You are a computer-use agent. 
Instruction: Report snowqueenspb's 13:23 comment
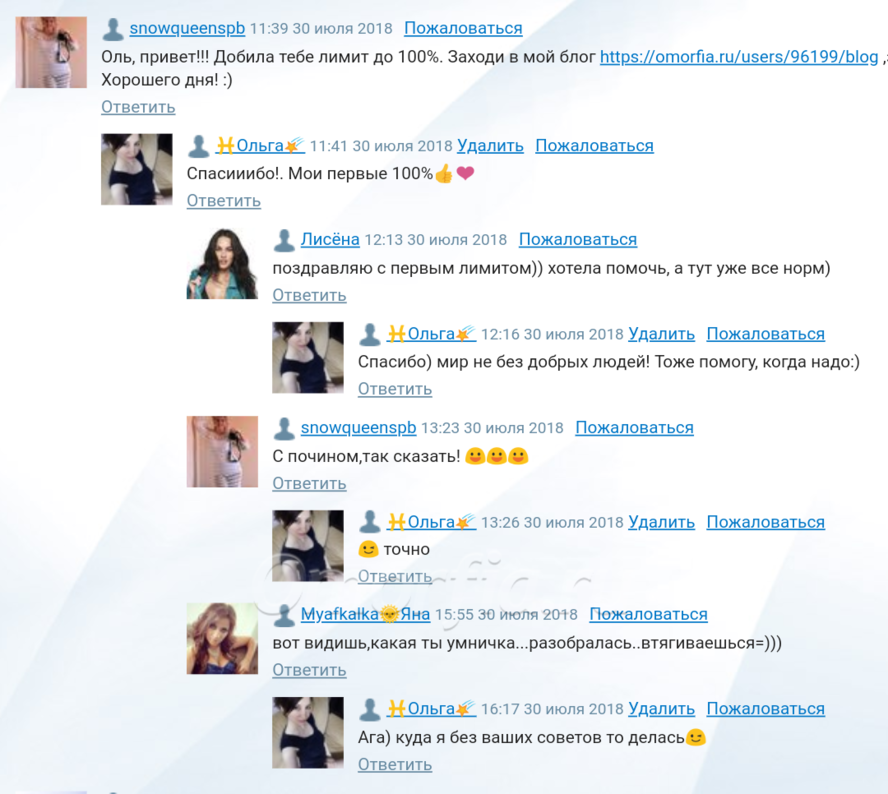tap(634, 428)
